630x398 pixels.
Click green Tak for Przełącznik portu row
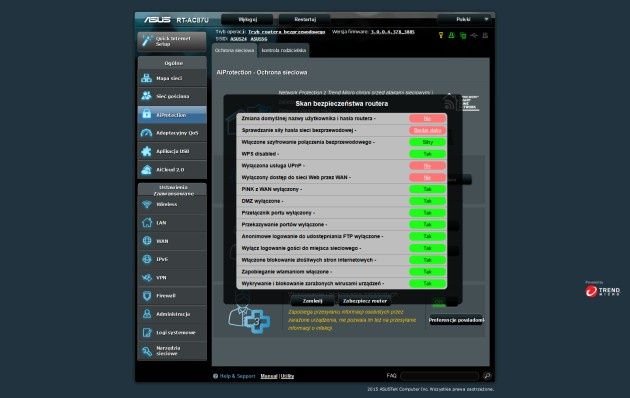tap(428, 213)
